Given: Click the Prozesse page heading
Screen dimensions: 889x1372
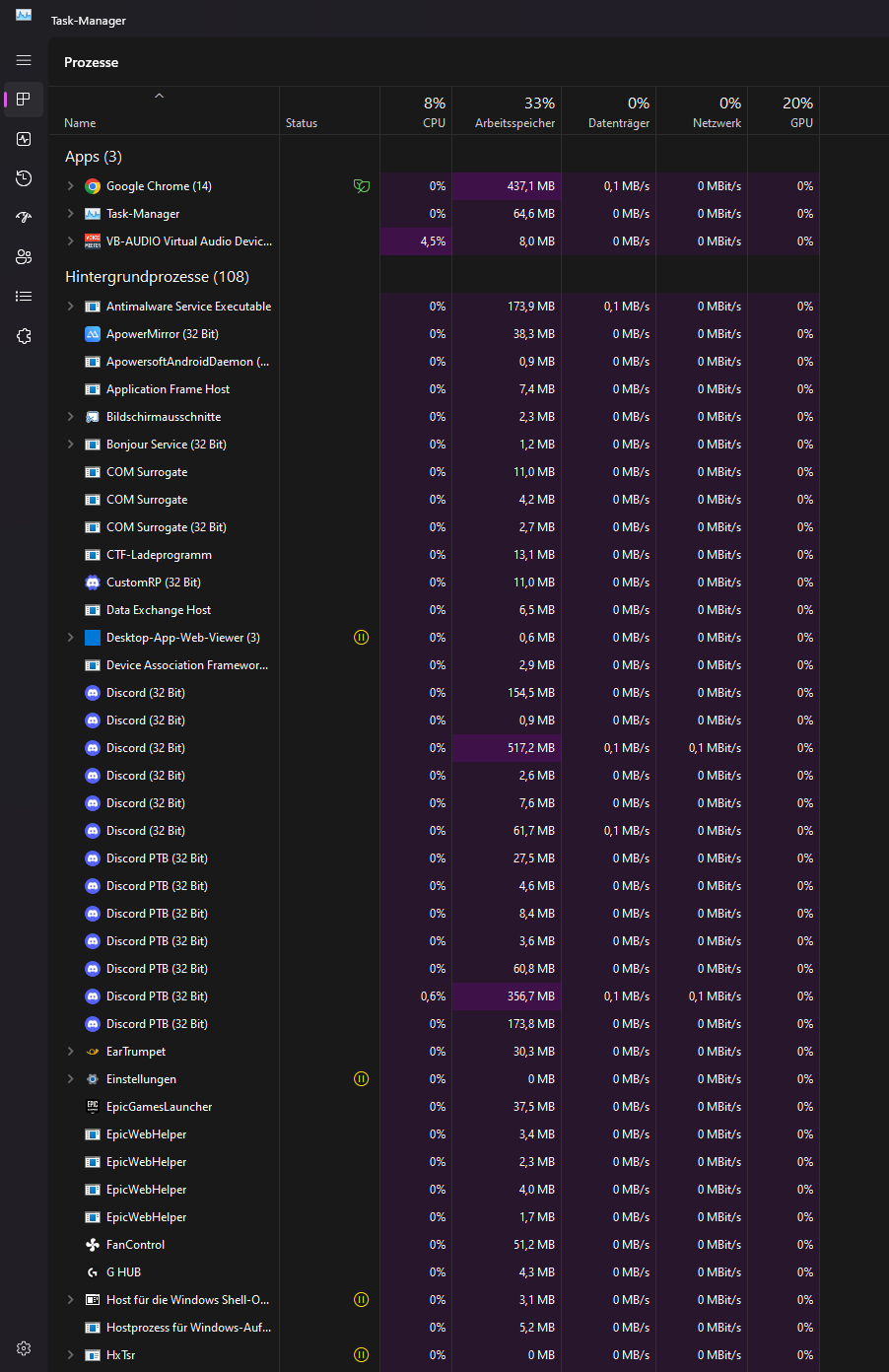Looking at the screenshot, I should pos(91,61).
